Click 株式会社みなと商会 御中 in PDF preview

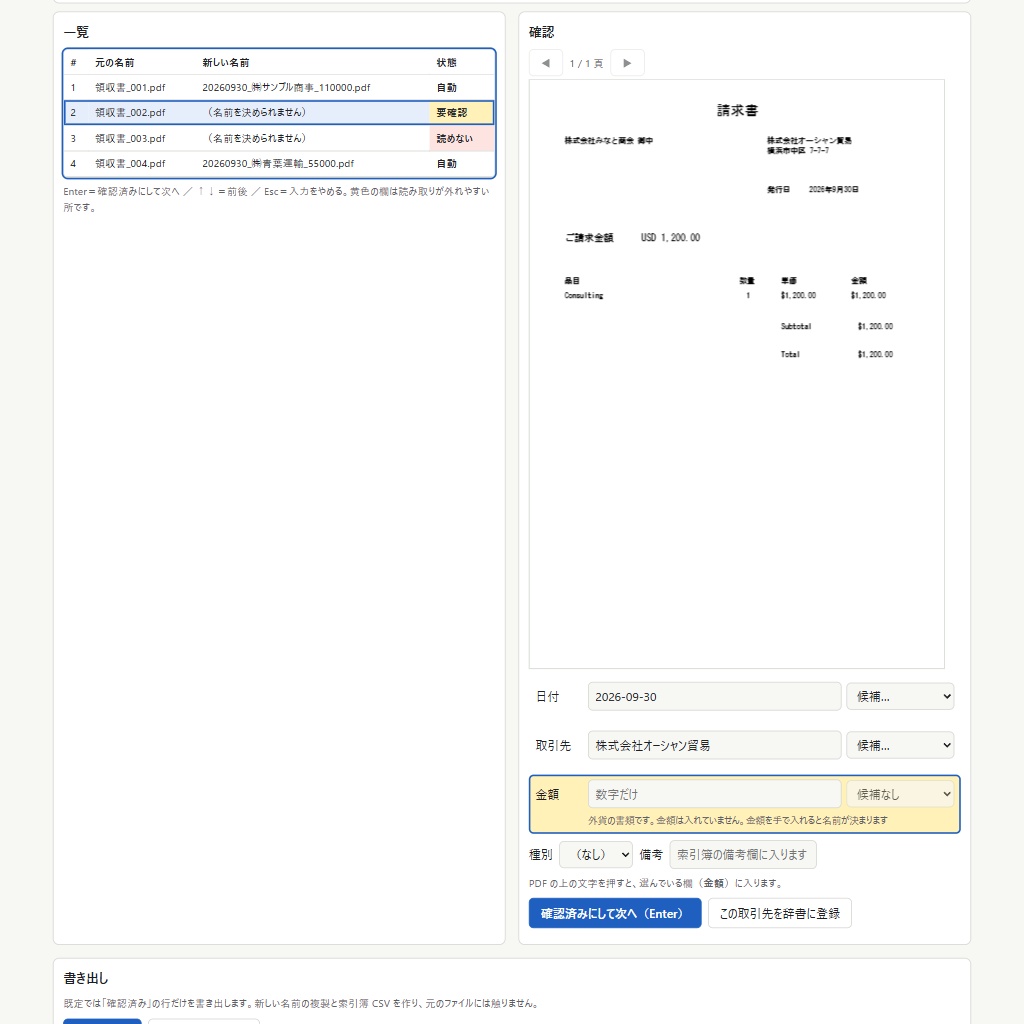tap(609, 140)
